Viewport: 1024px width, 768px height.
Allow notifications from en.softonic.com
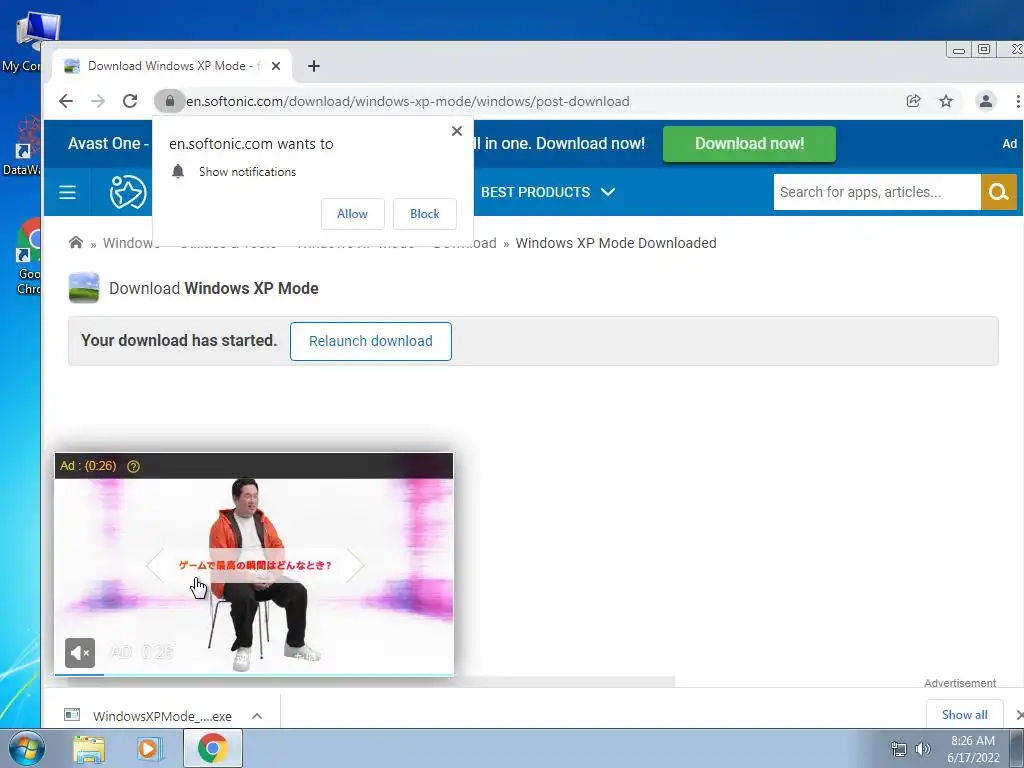(x=353, y=214)
